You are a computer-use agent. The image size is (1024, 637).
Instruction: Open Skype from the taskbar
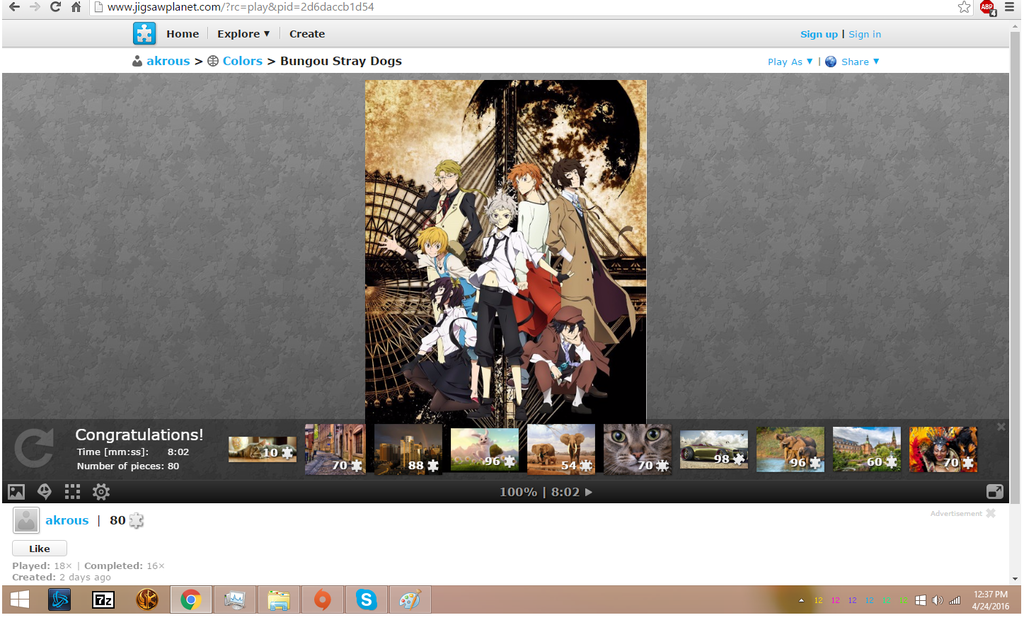point(366,600)
